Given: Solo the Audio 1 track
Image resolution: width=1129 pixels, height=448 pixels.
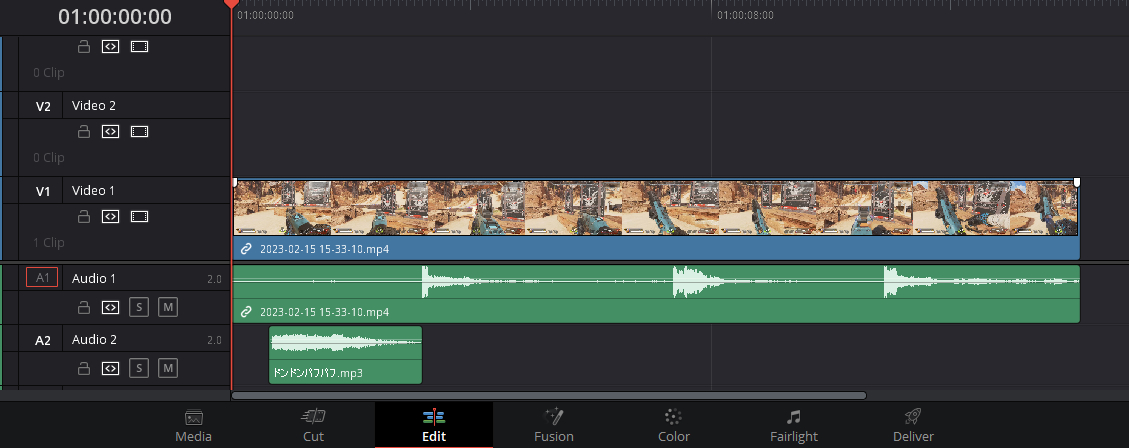Looking at the screenshot, I should pyautogui.click(x=139, y=308).
